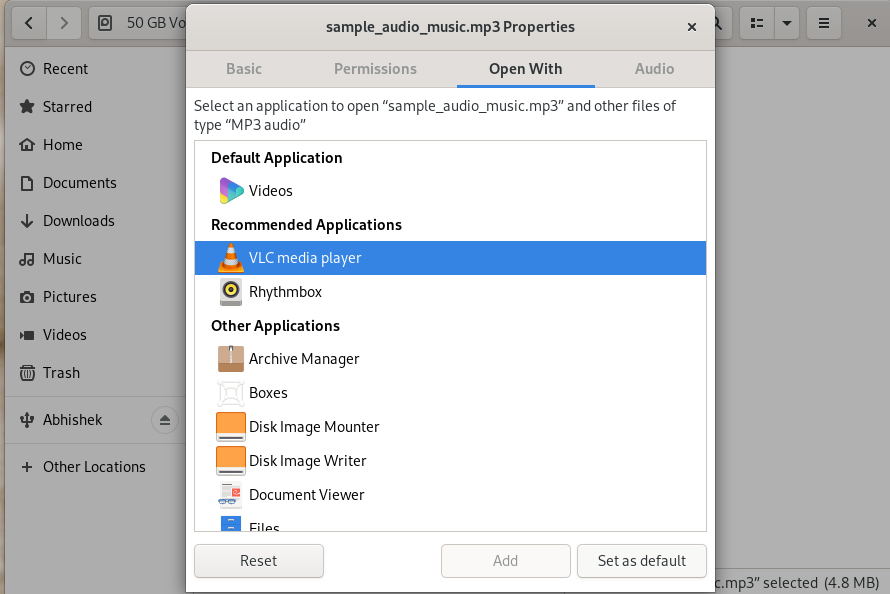Select Videos default application icon

pyautogui.click(x=231, y=191)
